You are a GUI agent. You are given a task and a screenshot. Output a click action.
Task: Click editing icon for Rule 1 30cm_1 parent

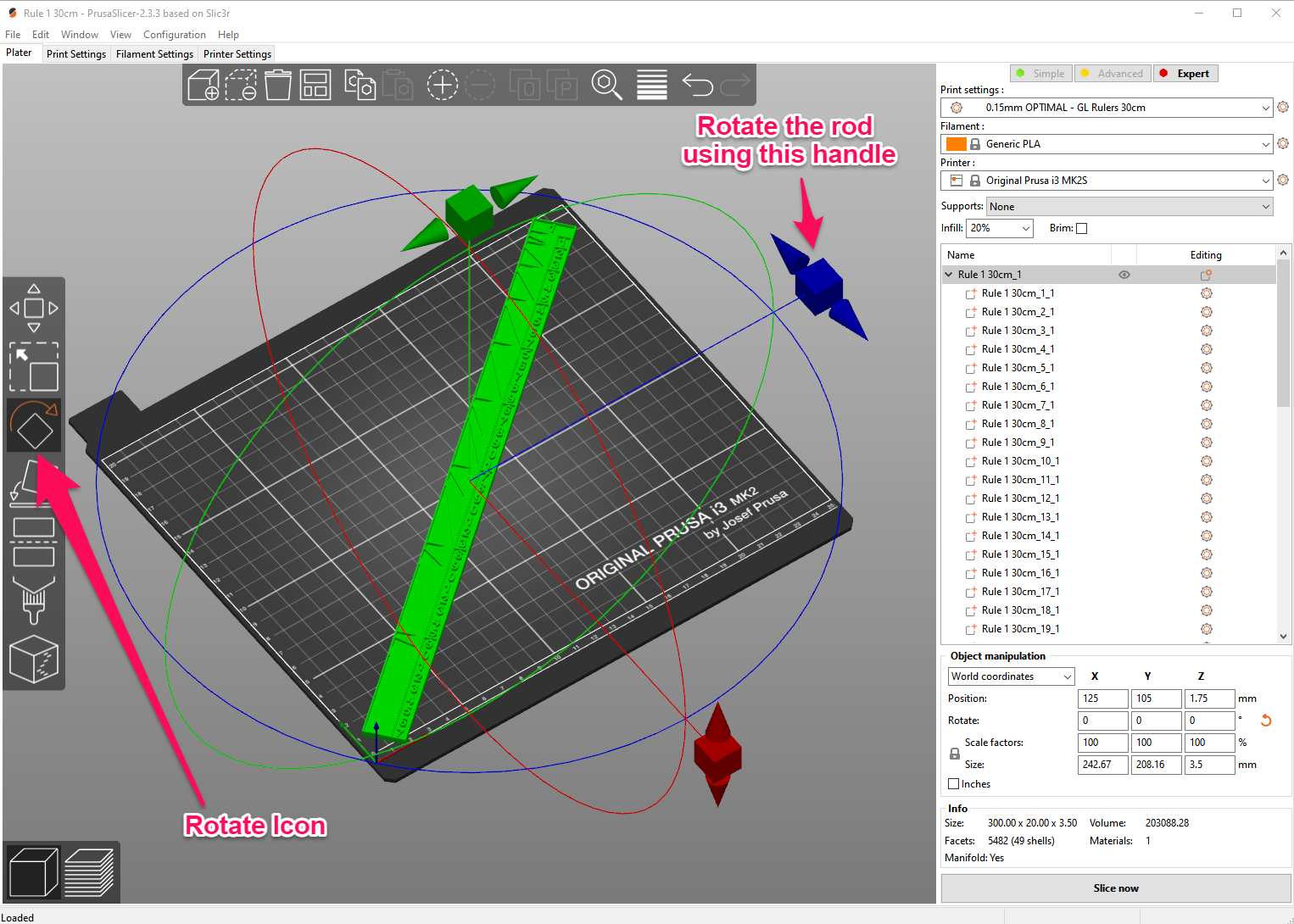click(1206, 275)
